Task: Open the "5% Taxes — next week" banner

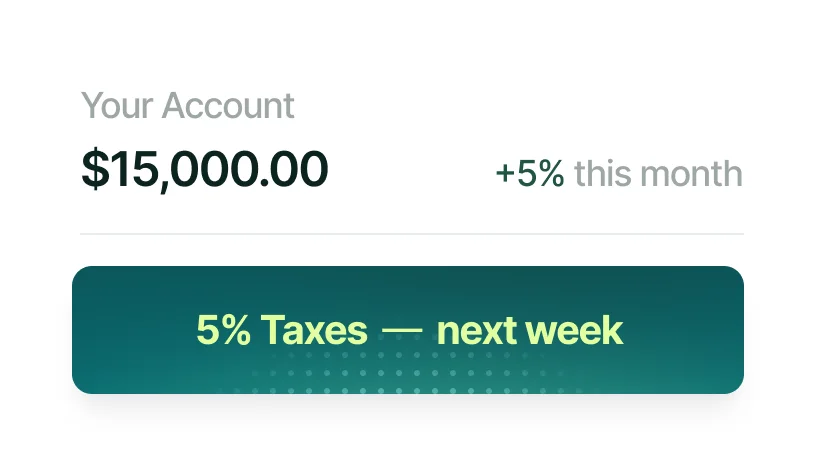Action: (408, 329)
